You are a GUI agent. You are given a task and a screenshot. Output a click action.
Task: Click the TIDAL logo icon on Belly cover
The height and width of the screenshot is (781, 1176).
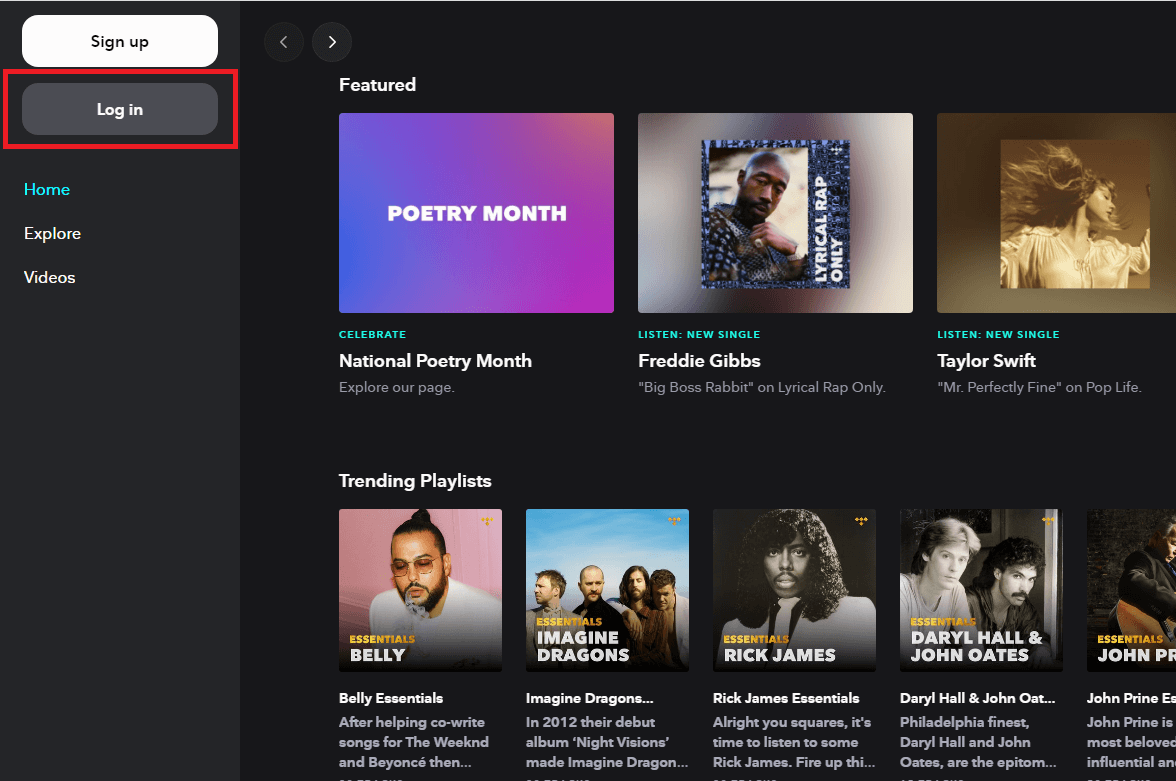click(x=488, y=521)
